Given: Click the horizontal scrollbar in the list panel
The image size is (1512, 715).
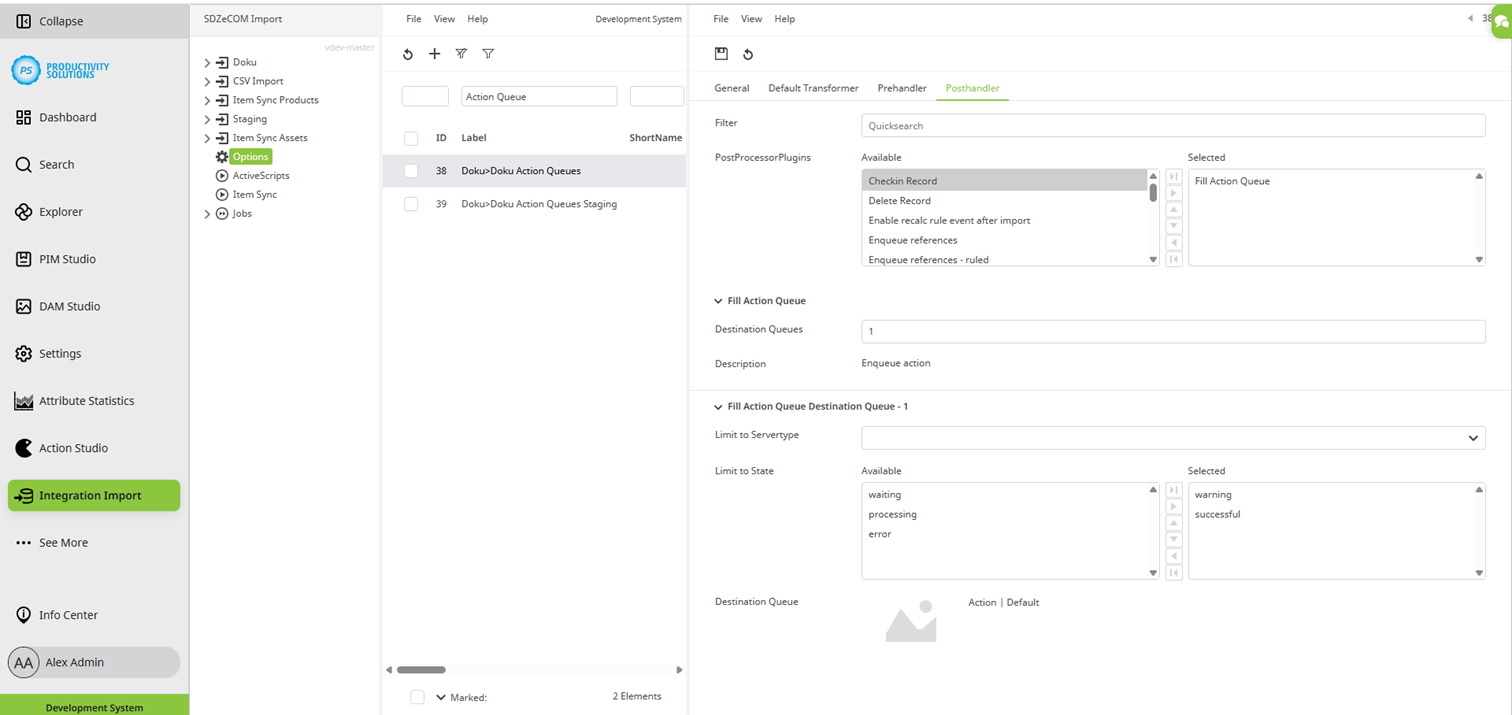Looking at the screenshot, I should 421,670.
